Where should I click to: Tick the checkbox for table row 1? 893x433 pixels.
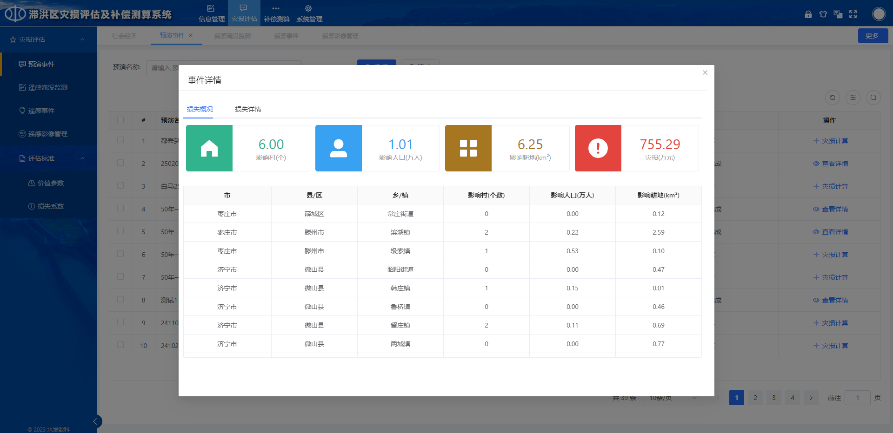[121, 141]
